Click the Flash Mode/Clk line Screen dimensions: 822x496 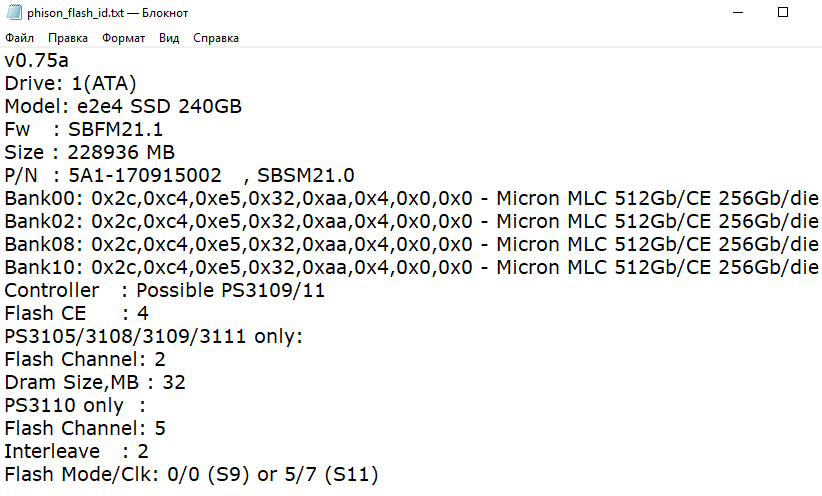click(191, 475)
